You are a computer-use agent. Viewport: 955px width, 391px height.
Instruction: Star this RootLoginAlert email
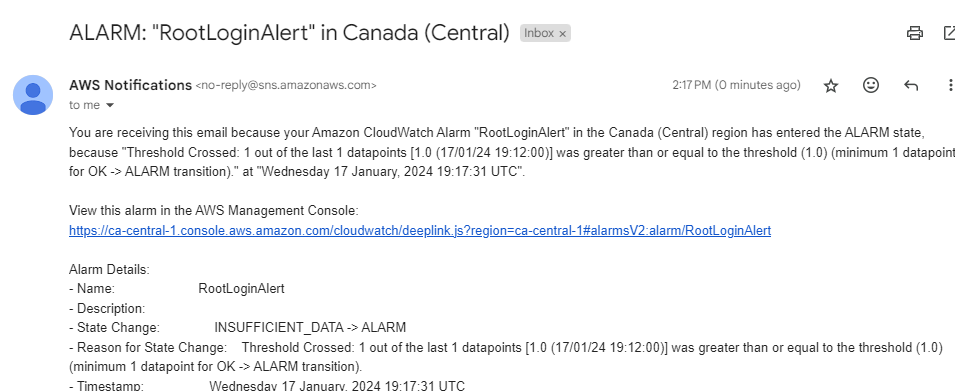pyautogui.click(x=831, y=86)
